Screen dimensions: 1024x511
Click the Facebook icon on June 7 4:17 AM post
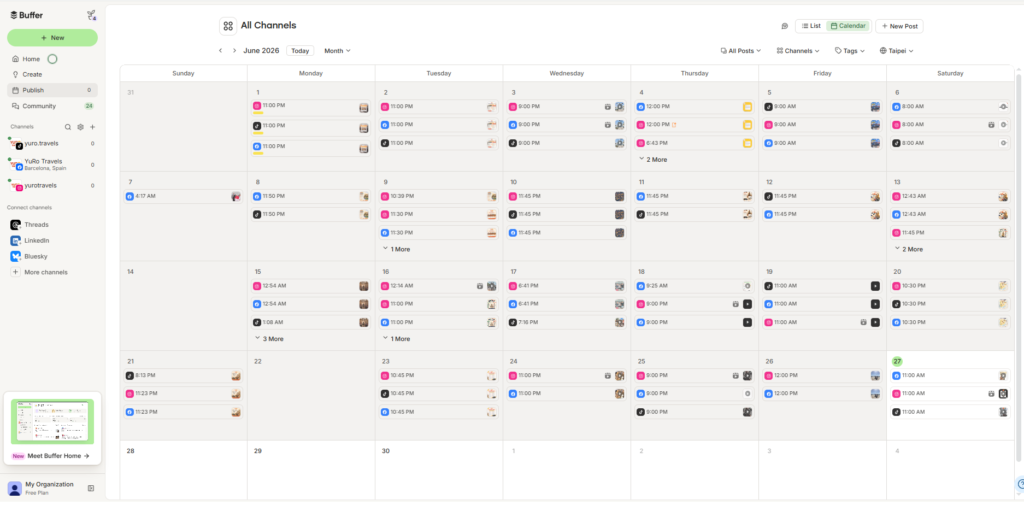point(129,196)
